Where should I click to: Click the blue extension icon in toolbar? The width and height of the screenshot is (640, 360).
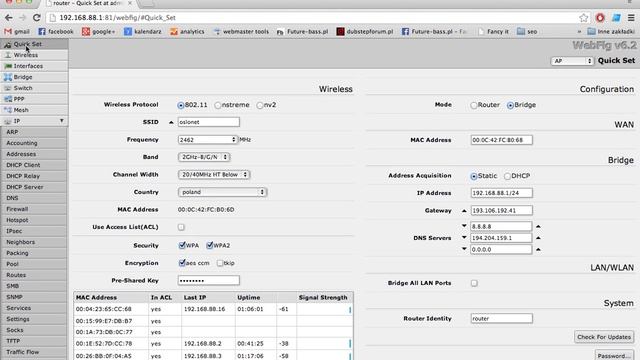[x=616, y=18]
